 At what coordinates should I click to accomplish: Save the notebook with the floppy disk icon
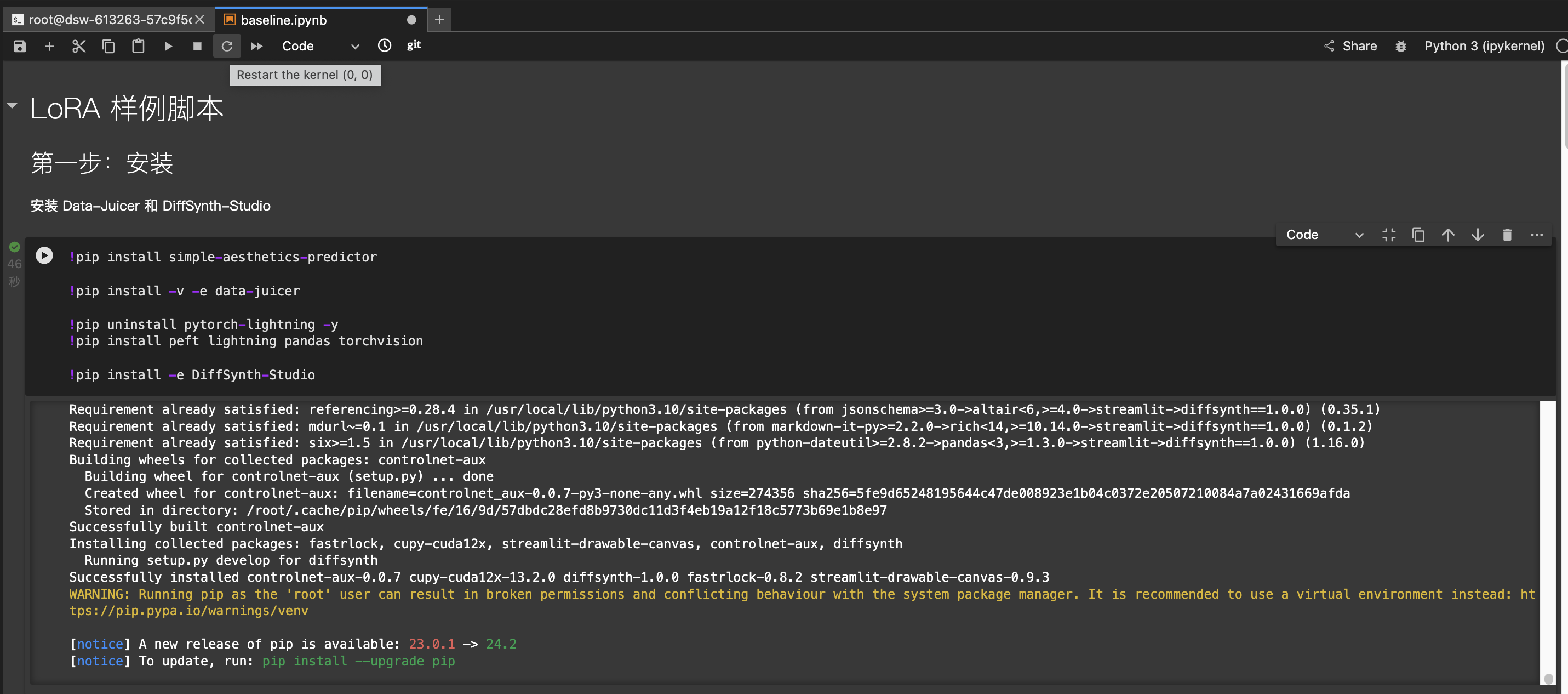click(x=20, y=46)
